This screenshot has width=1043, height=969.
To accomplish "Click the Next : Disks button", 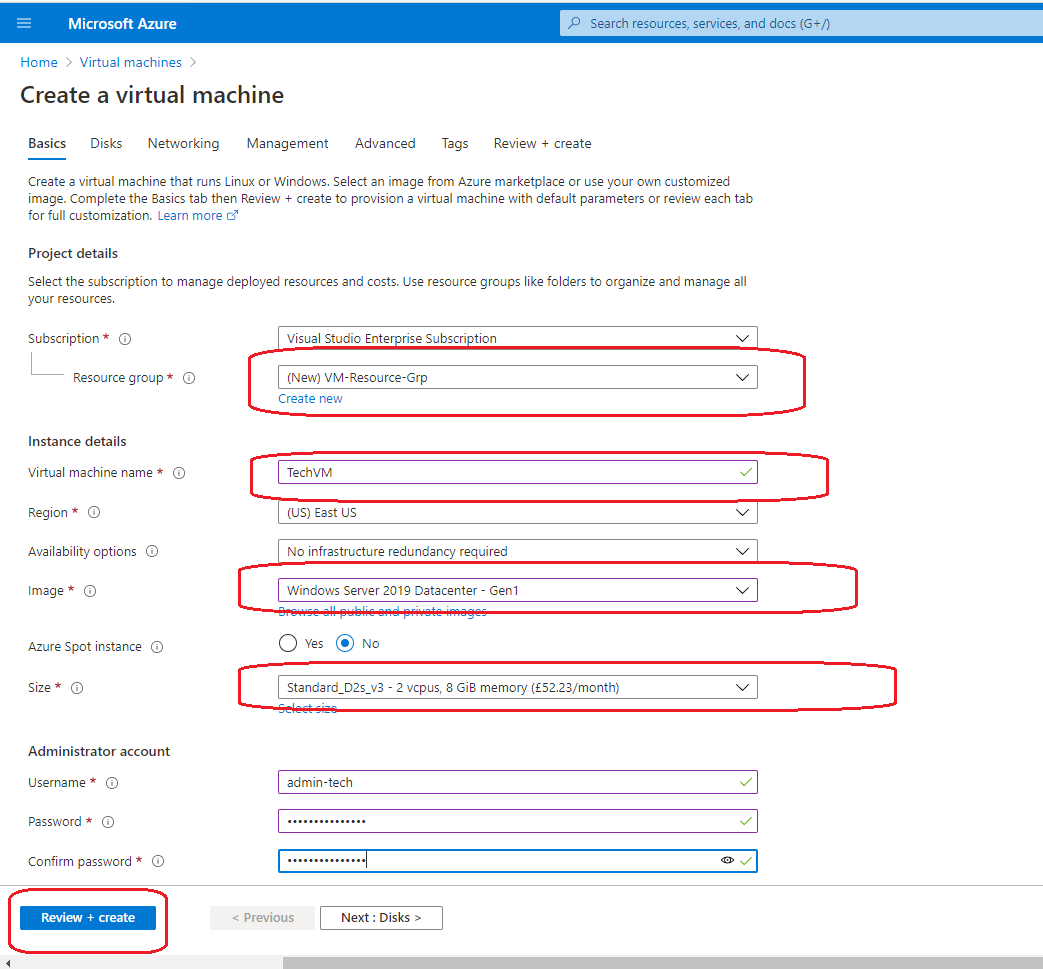I will coord(381,918).
